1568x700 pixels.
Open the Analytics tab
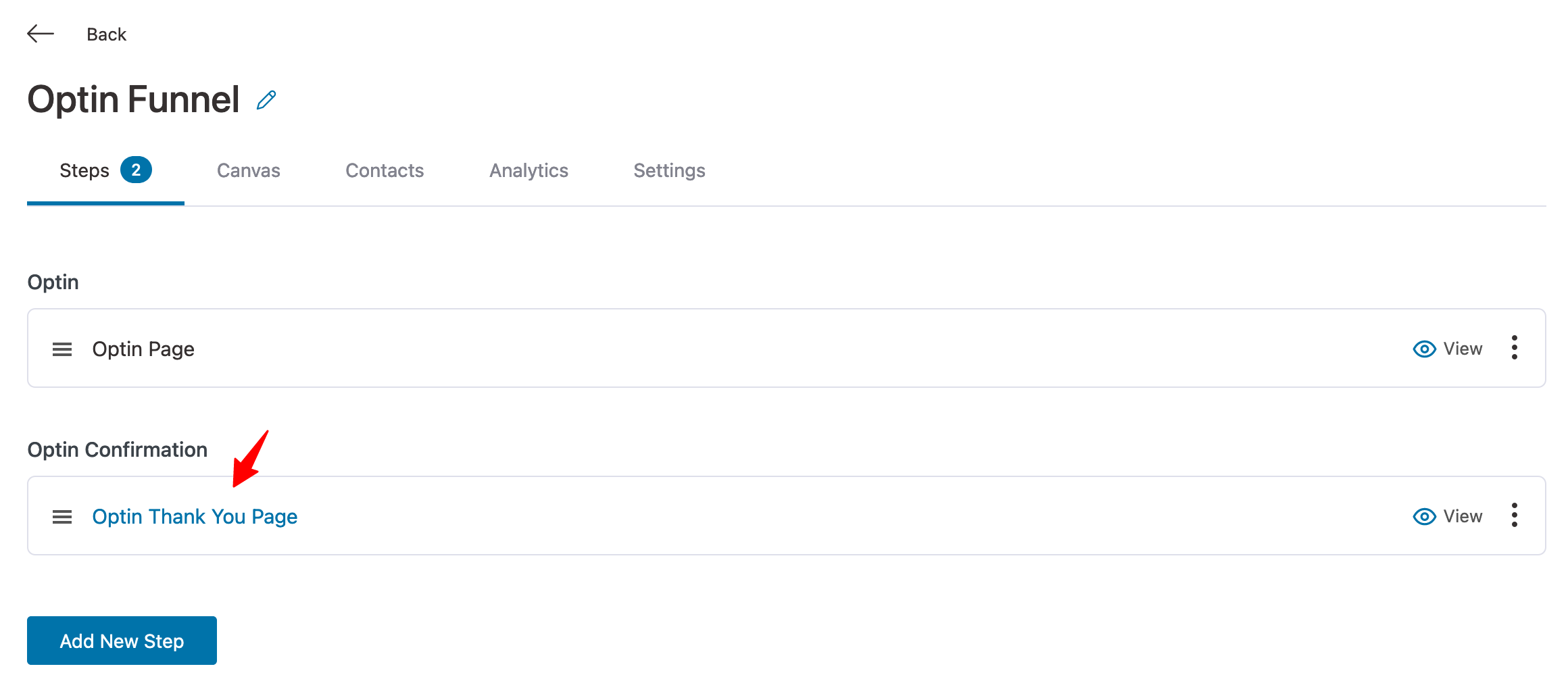coord(529,170)
